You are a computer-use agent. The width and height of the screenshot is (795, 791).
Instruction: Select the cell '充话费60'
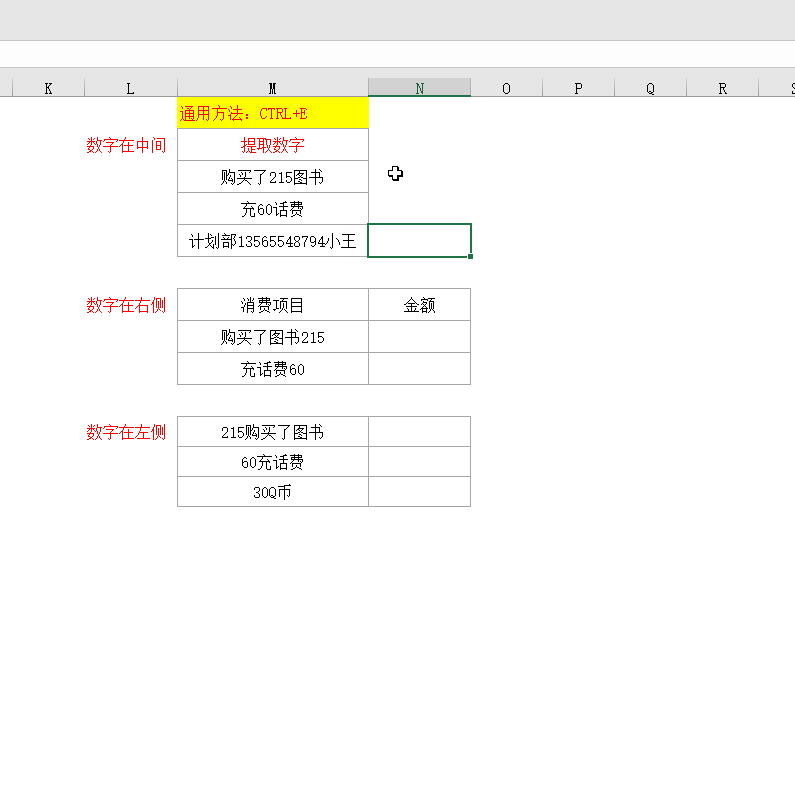point(273,369)
